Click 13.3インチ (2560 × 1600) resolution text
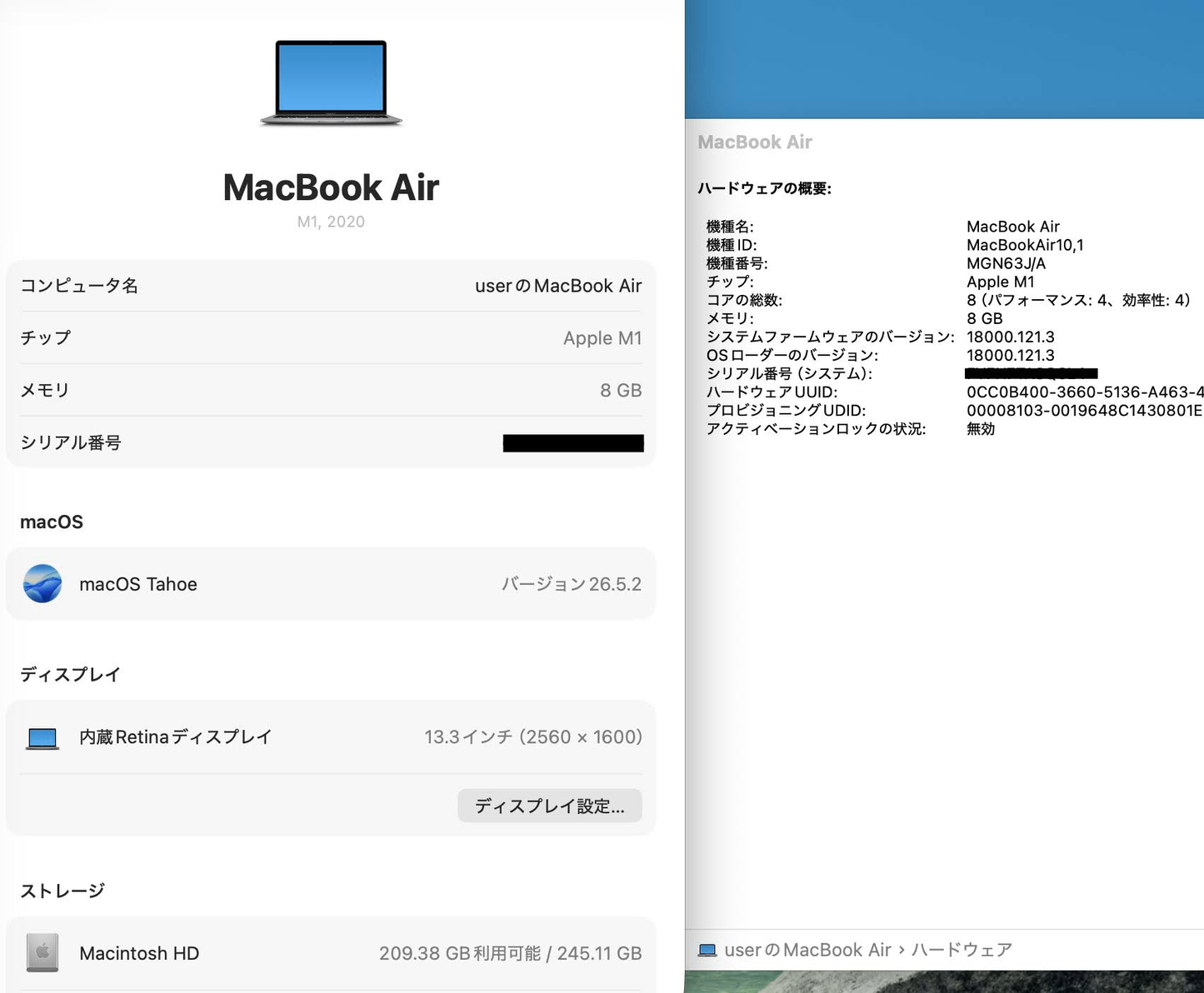 click(x=533, y=737)
